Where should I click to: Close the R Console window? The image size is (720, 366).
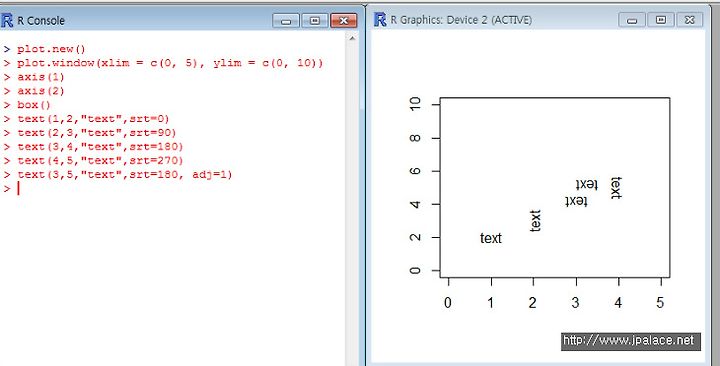click(343, 21)
